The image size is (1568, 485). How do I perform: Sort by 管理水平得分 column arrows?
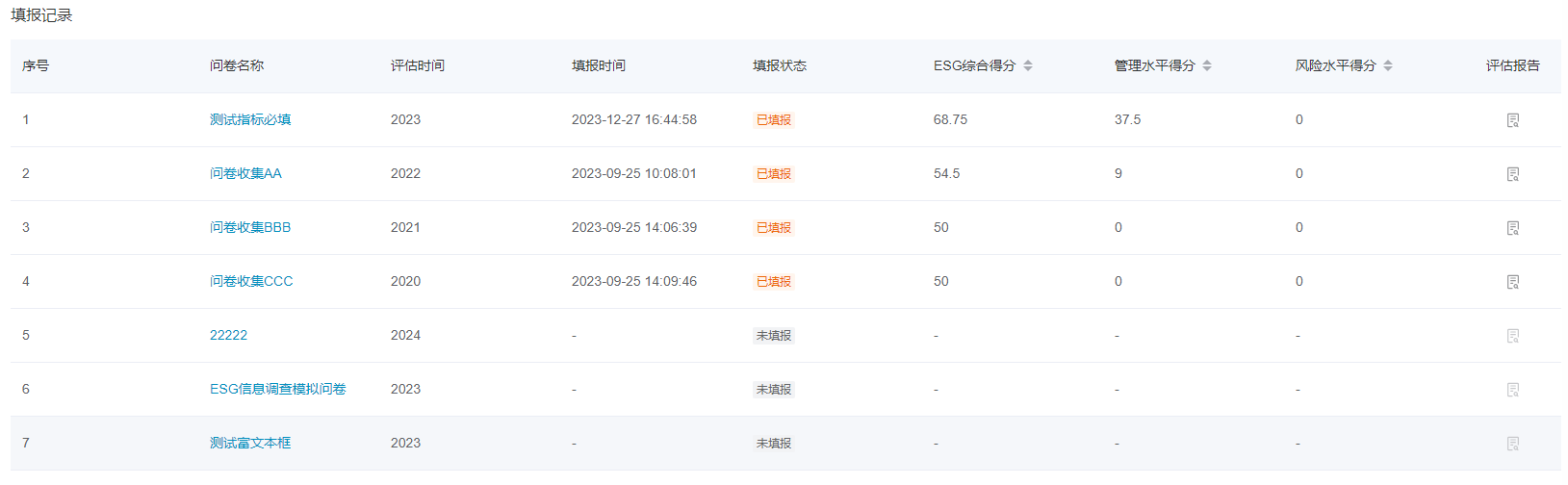point(1207,65)
